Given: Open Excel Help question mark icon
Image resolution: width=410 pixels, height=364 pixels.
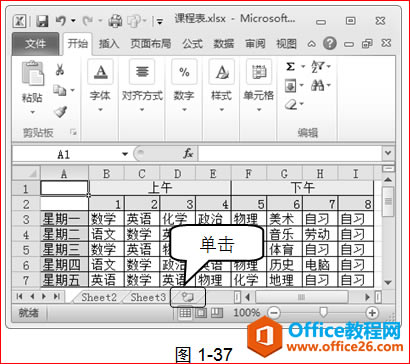Looking at the screenshot, I should pos(329,44).
